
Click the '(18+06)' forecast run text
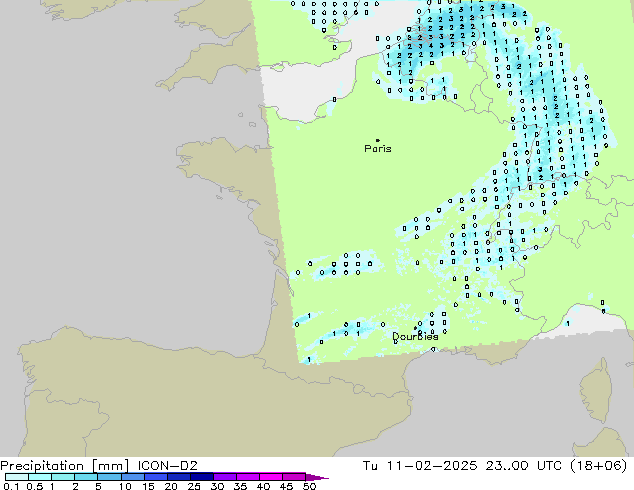pos(598,466)
